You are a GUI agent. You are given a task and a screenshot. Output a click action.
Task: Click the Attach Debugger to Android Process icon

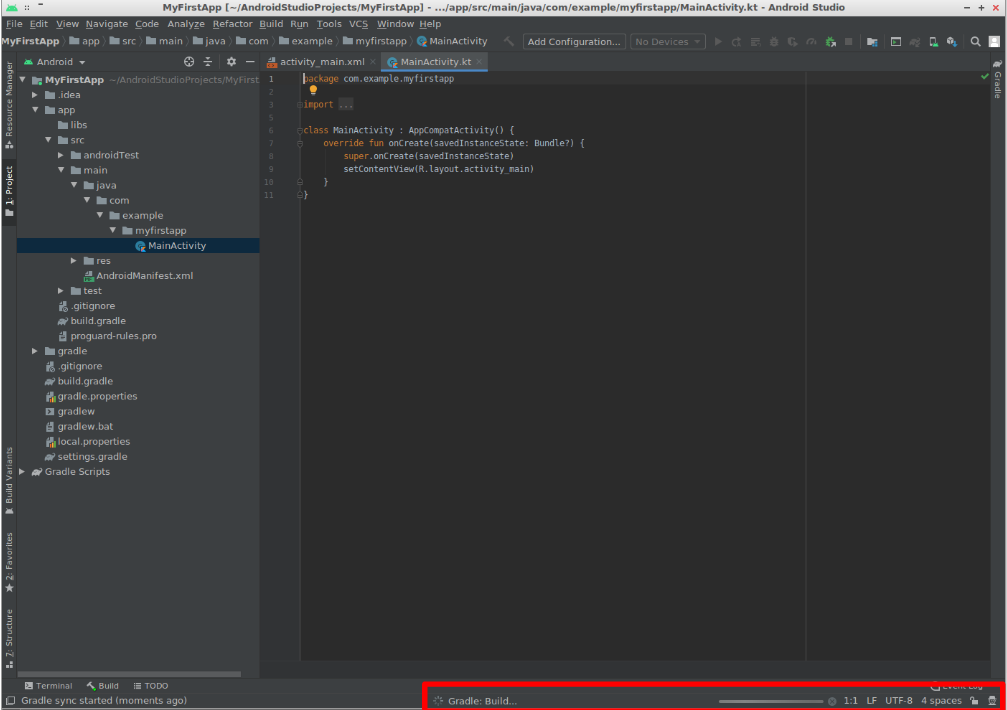(x=830, y=42)
